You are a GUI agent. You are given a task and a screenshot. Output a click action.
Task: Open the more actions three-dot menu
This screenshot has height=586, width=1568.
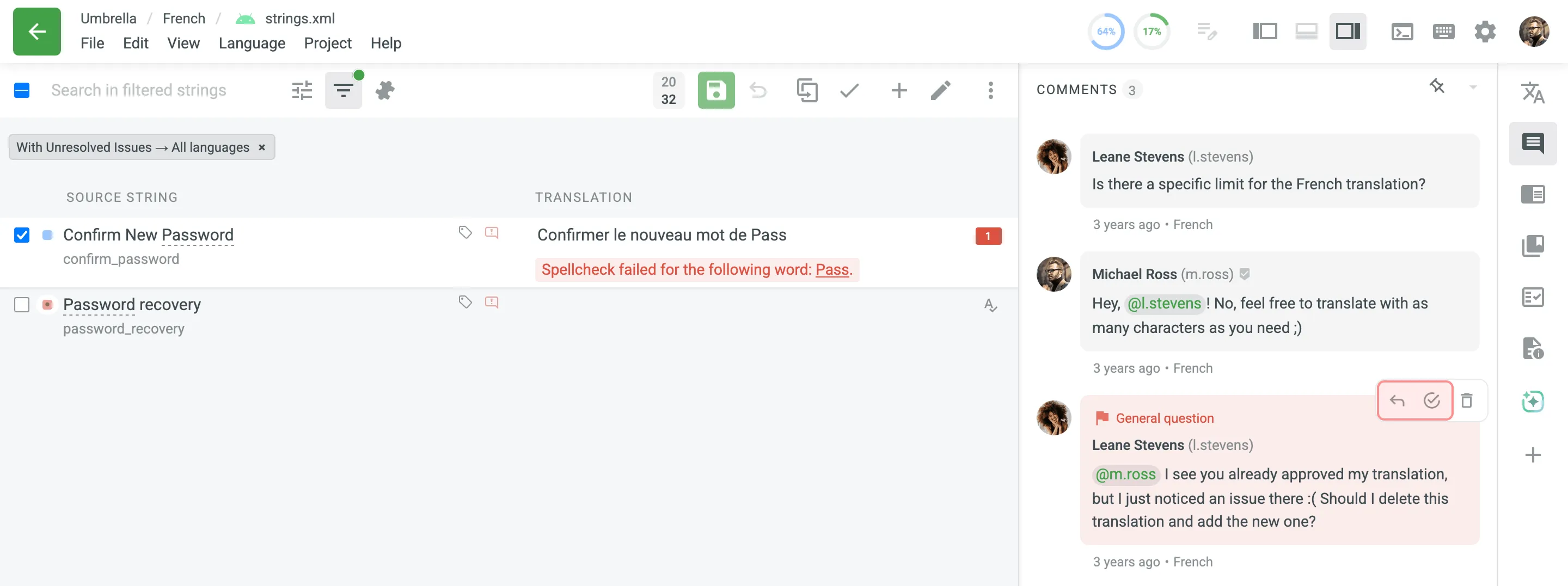pyautogui.click(x=991, y=90)
